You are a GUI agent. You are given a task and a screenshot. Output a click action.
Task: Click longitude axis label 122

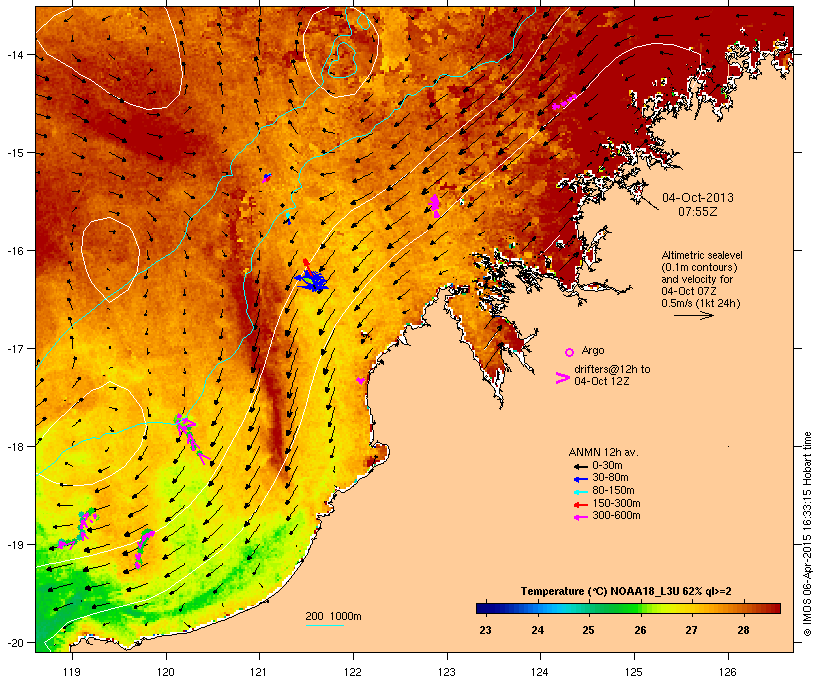coord(353,672)
